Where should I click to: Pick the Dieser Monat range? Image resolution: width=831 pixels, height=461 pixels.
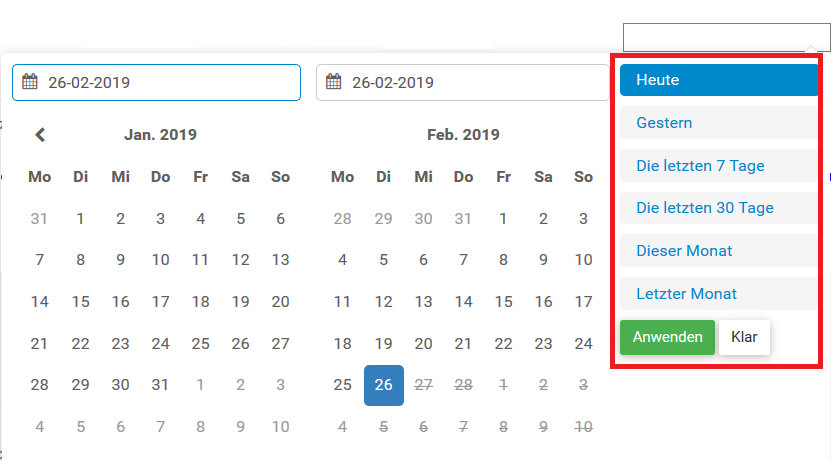(x=718, y=251)
